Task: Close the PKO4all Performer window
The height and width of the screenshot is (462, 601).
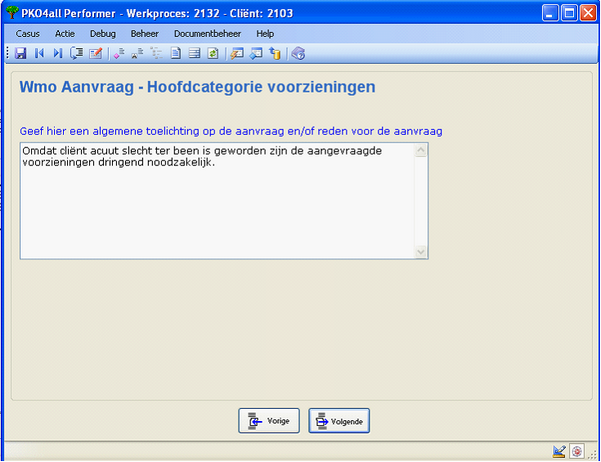Action: [588, 13]
